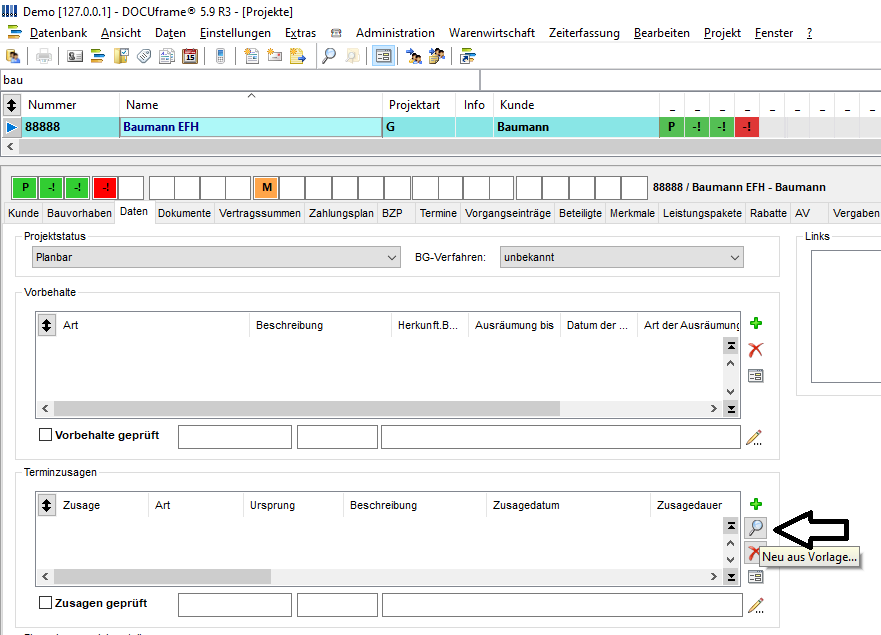Click the green P status box above the tabs
Screen dimensions: 881x635
[x=25, y=187]
